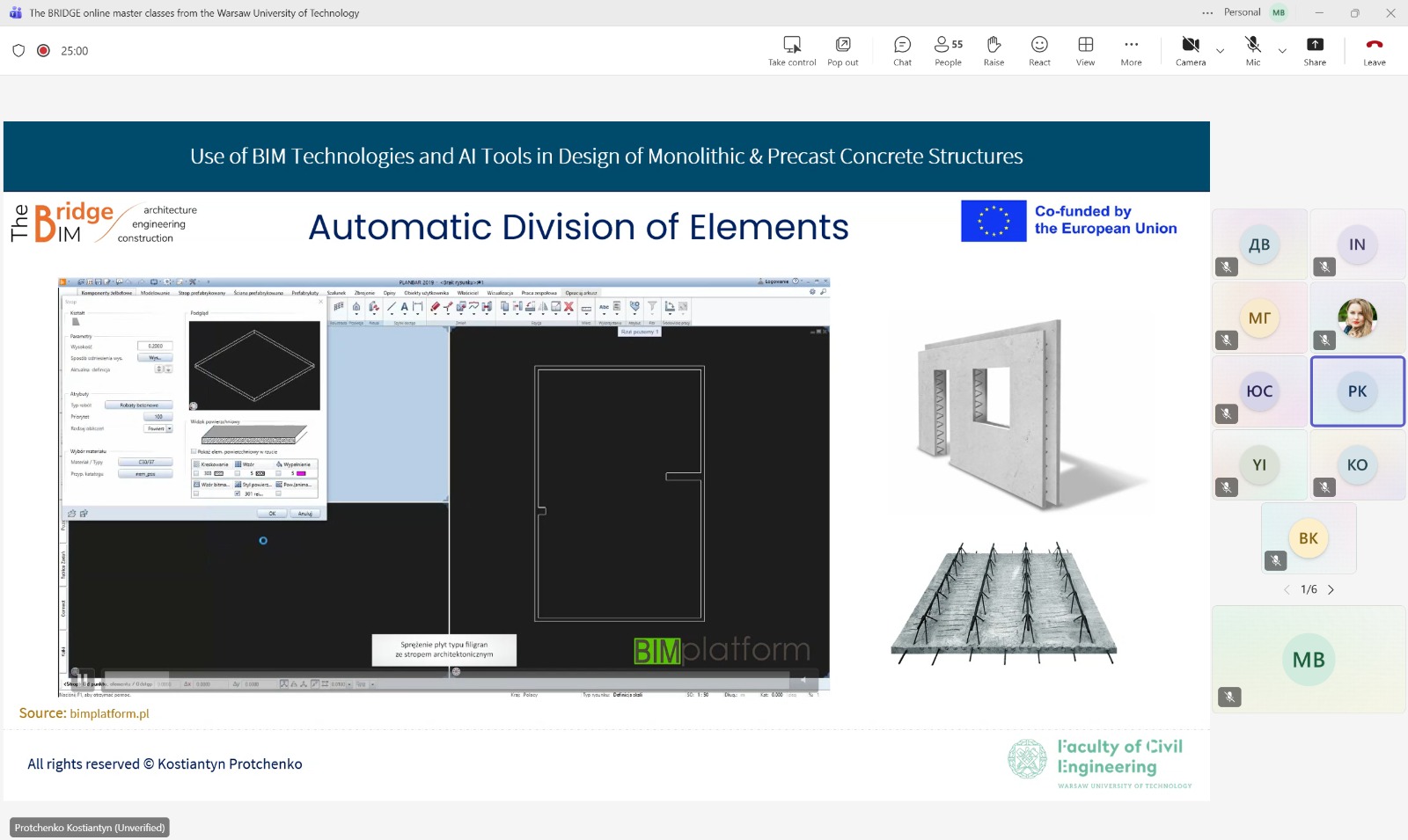The image size is (1408, 840).
Task: Select the PK participant tile
Action: point(1357,391)
